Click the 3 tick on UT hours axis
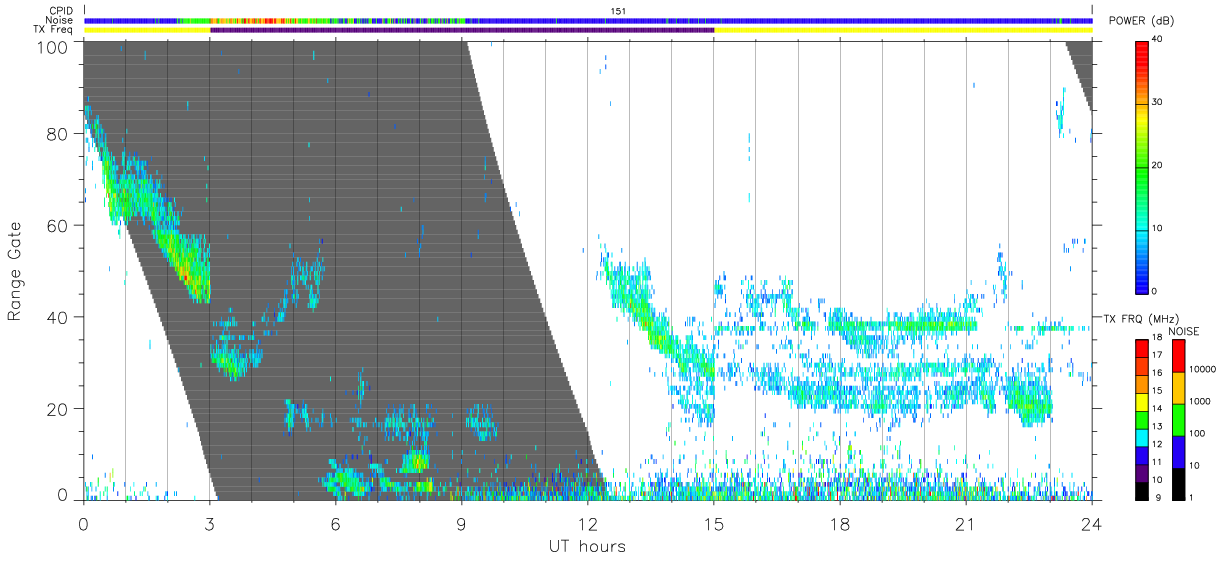Image resolution: width=1228 pixels, height=567 pixels. click(209, 522)
